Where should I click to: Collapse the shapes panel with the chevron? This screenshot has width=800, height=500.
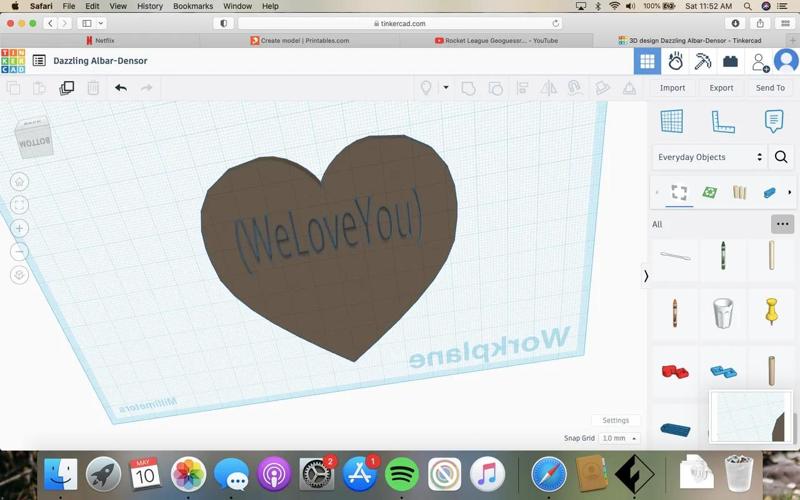point(645,276)
